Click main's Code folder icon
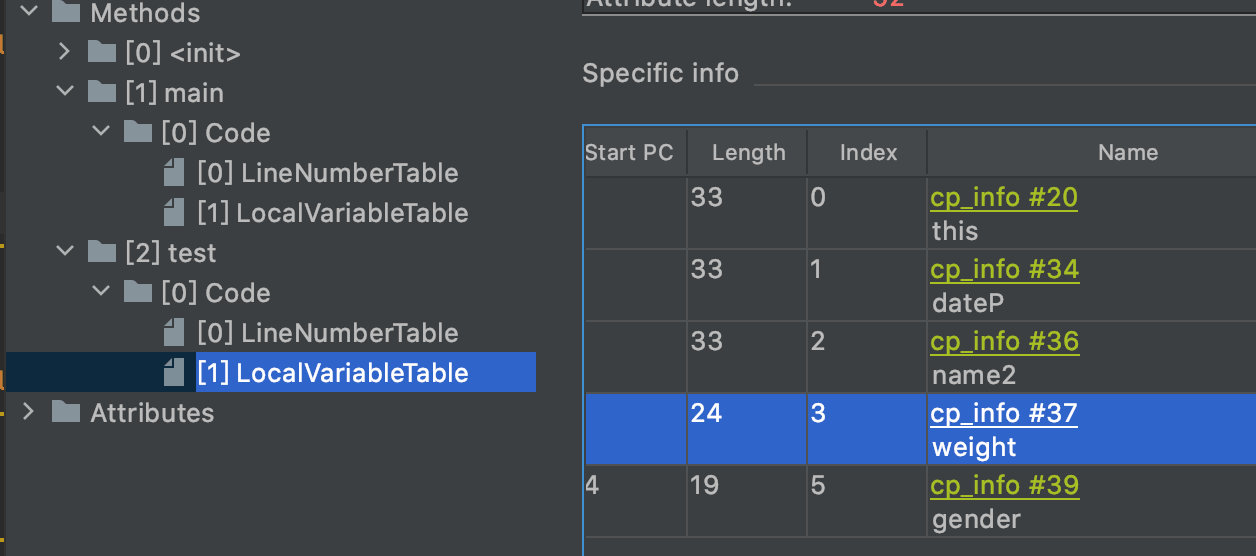Screen dimensions: 1256x556 138,132
